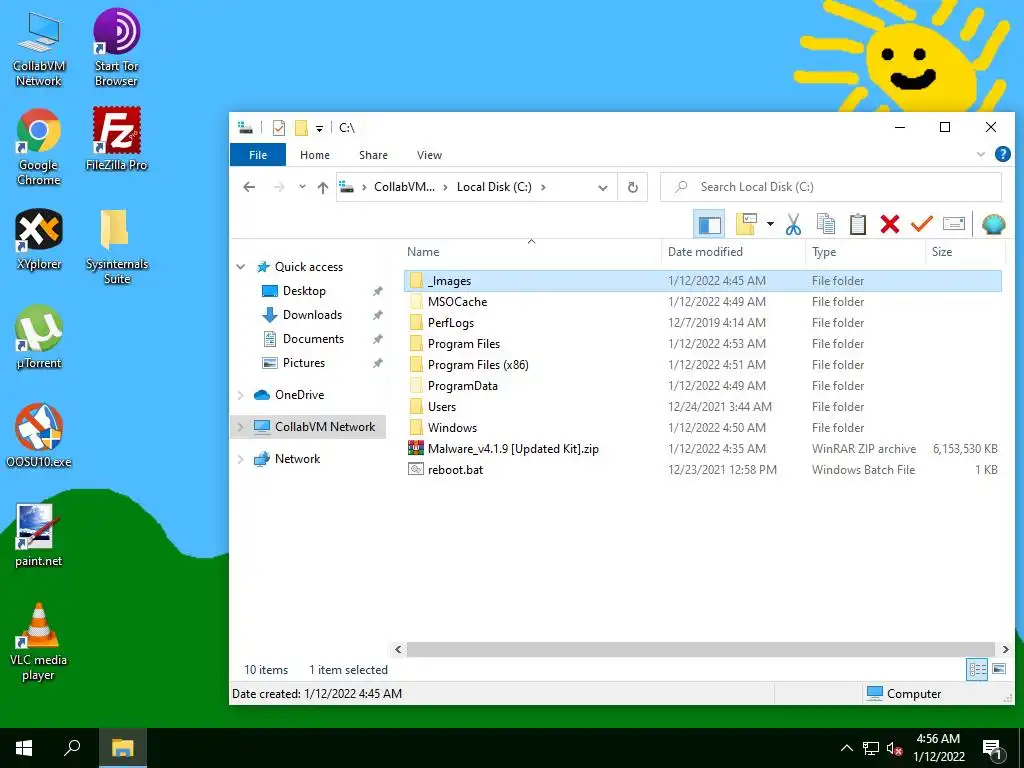The height and width of the screenshot is (768, 1024).
Task: Click the Paste clipboard icon in toolbar
Action: (857, 224)
